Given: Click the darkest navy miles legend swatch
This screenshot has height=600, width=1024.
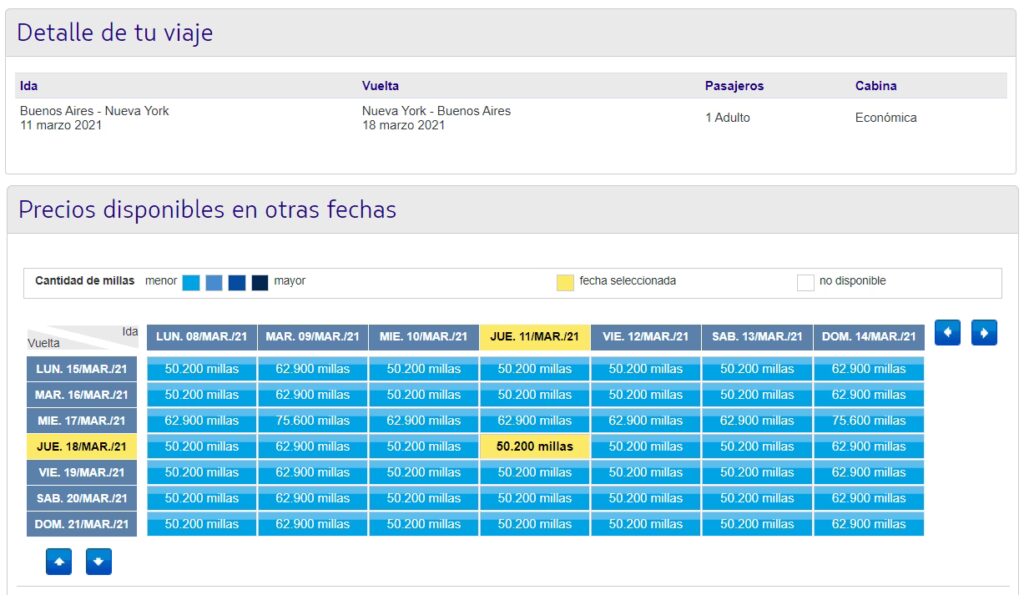Looking at the screenshot, I should (x=260, y=282).
